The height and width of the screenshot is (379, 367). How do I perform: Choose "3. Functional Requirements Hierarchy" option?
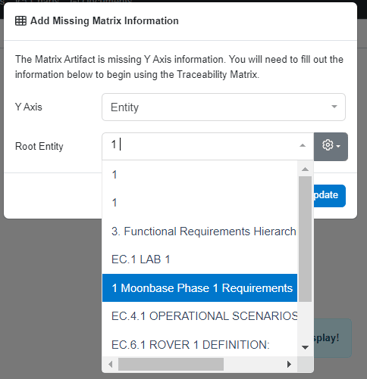tap(199, 231)
